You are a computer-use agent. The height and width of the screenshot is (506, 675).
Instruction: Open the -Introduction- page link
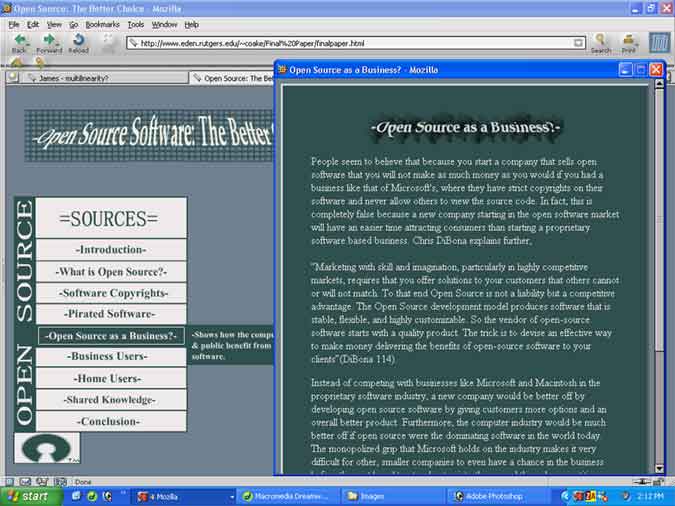111,249
